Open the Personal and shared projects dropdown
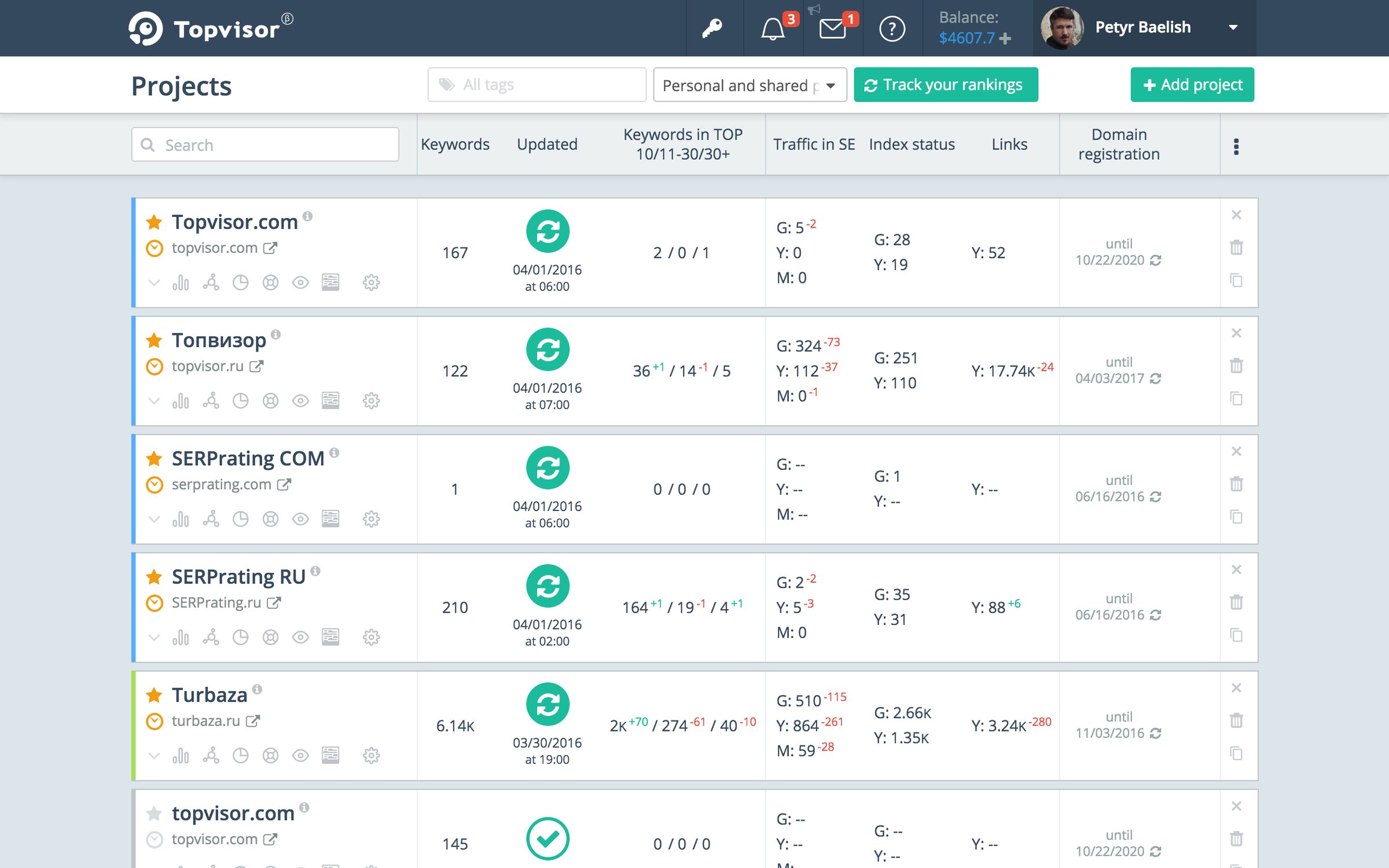The height and width of the screenshot is (868, 1389). 749,84
